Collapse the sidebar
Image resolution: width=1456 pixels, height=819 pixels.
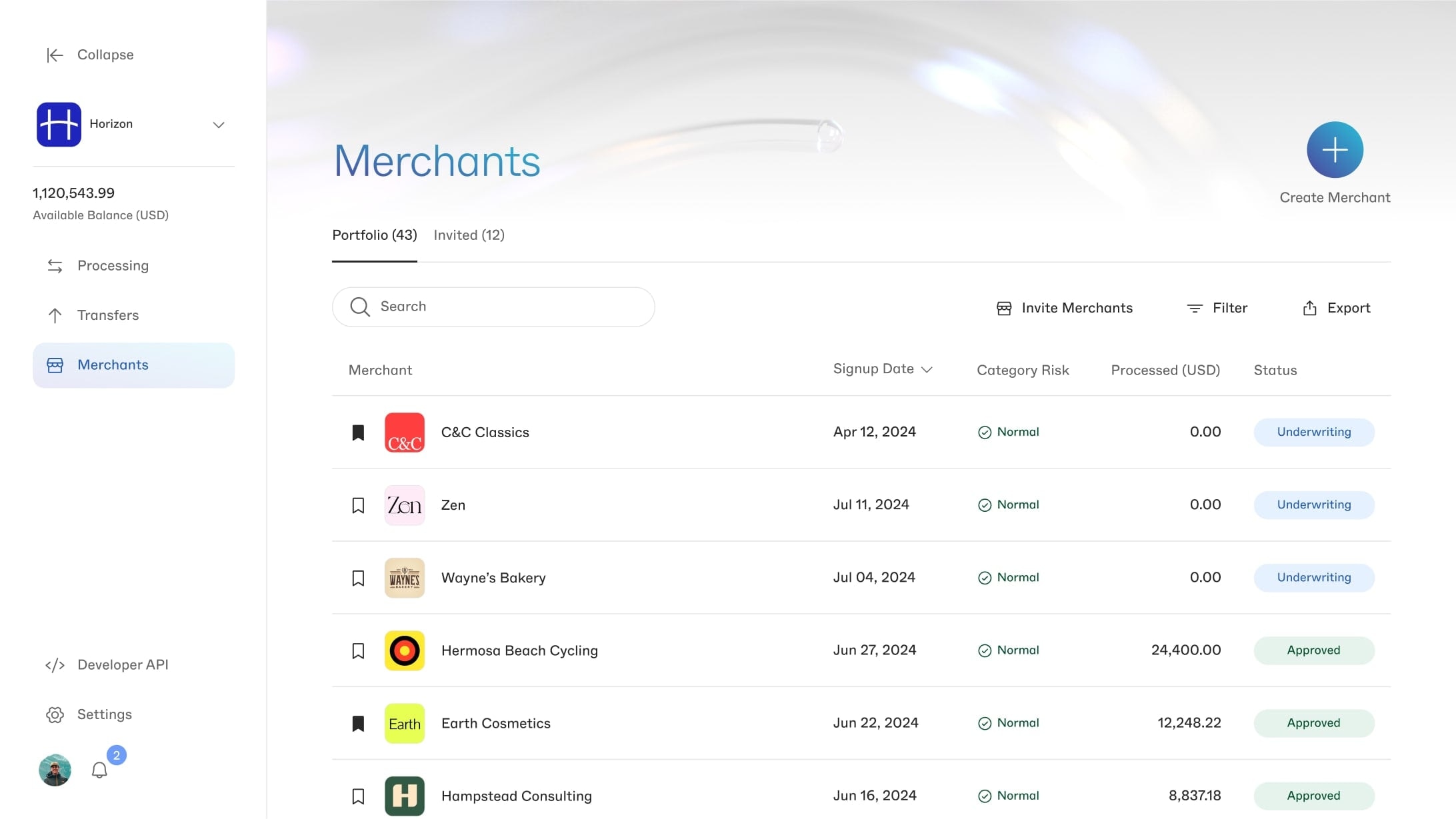click(x=90, y=55)
